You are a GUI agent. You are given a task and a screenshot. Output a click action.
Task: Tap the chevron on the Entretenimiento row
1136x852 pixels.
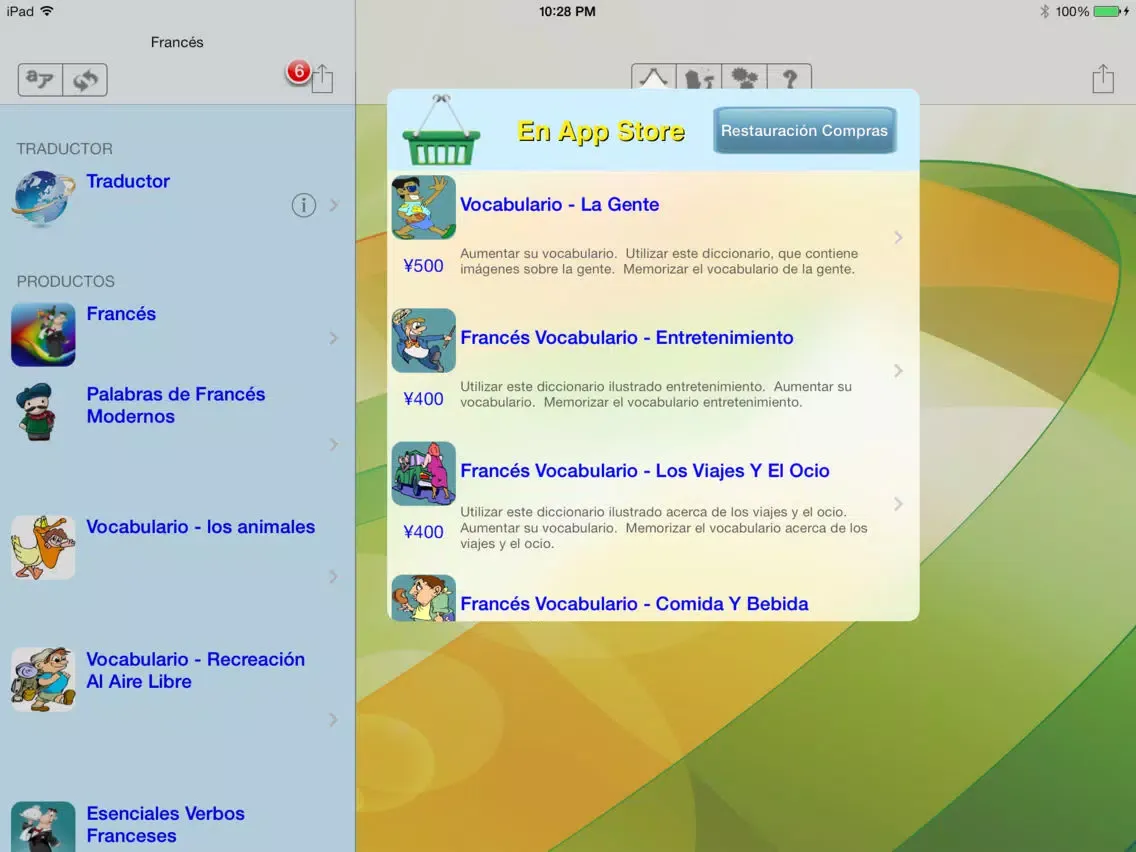tap(898, 371)
